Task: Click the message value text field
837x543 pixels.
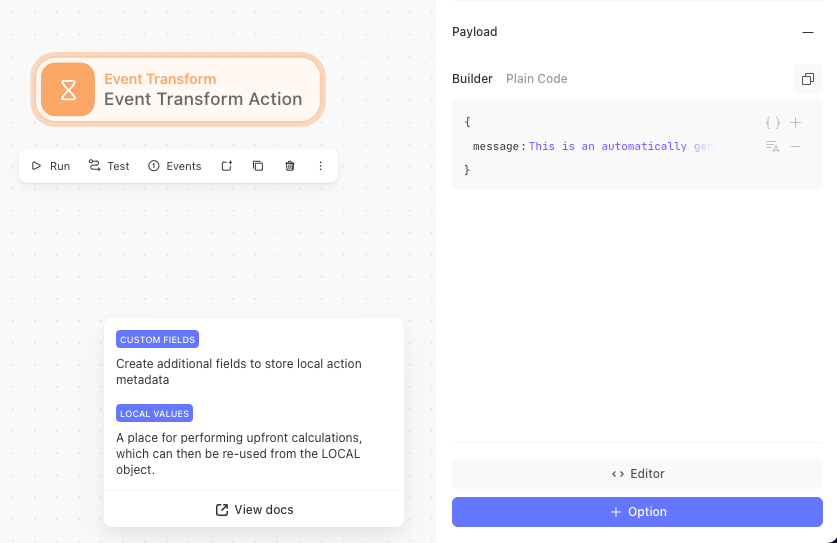Action: tap(621, 146)
